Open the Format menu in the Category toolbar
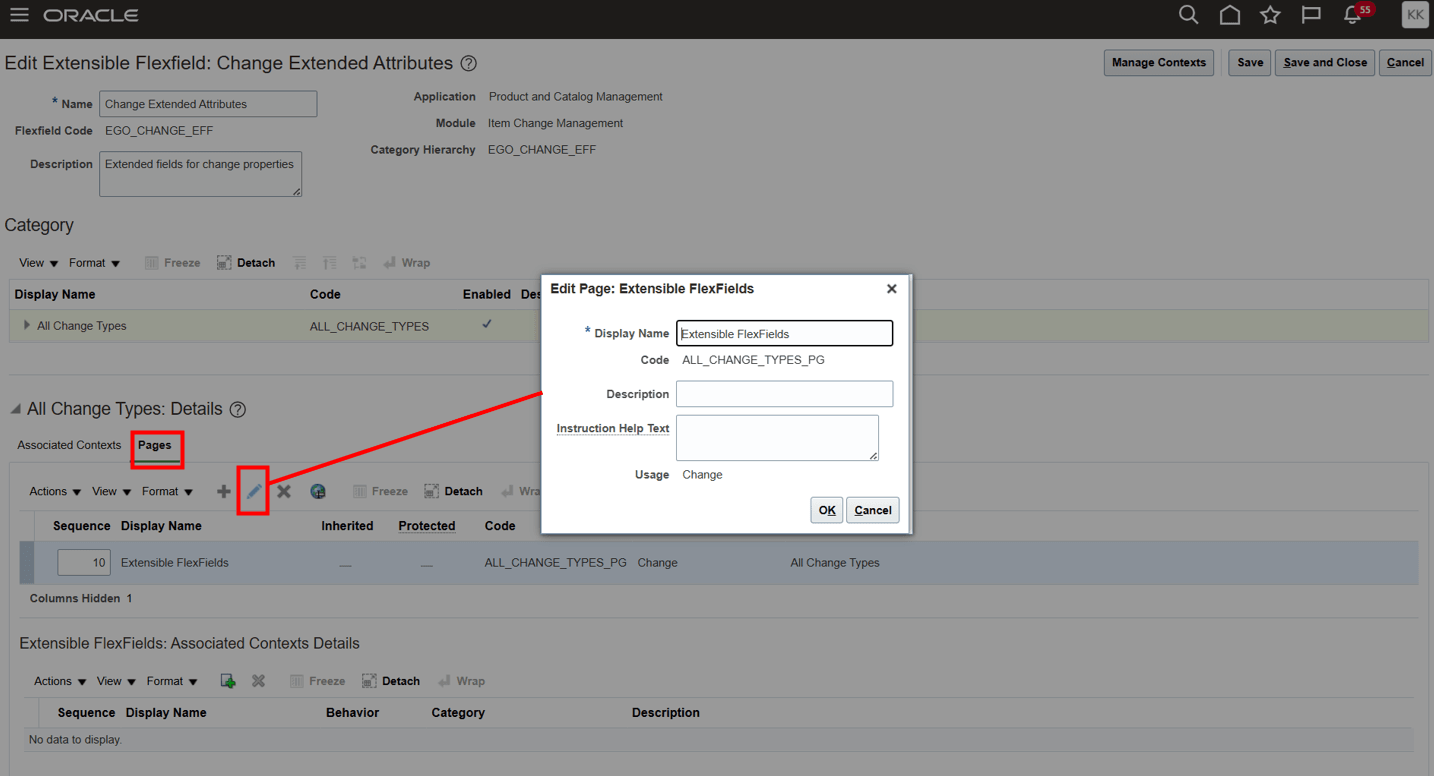Image resolution: width=1434 pixels, height=776 pixels. coord(95,263)
